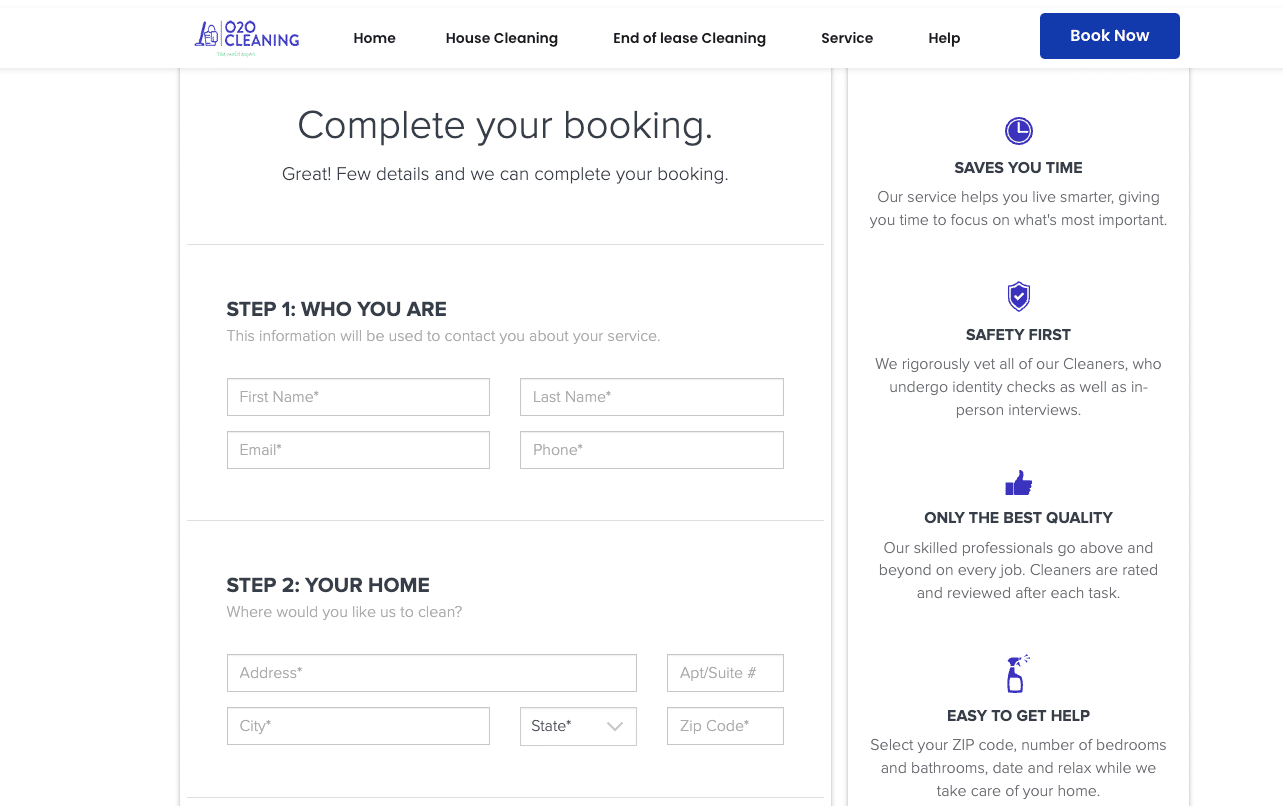Click the Phone number field
Viewport: 1283px width, 806px height.
coord(651,450)
